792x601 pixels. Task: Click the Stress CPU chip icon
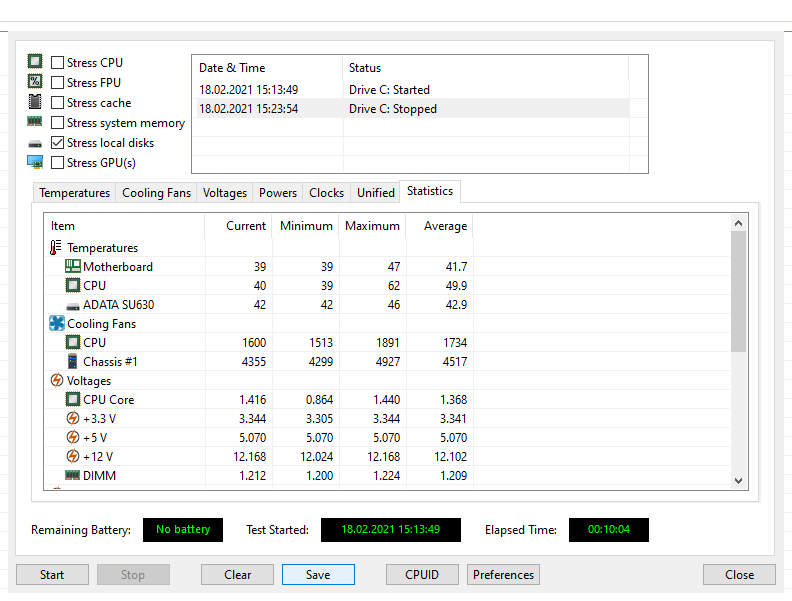[35, 62]
